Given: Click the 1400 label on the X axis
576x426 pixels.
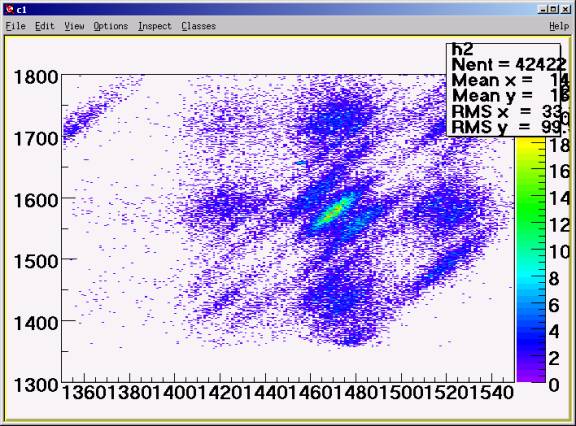Looking at the screenshot, I should [x=174, y=393].
